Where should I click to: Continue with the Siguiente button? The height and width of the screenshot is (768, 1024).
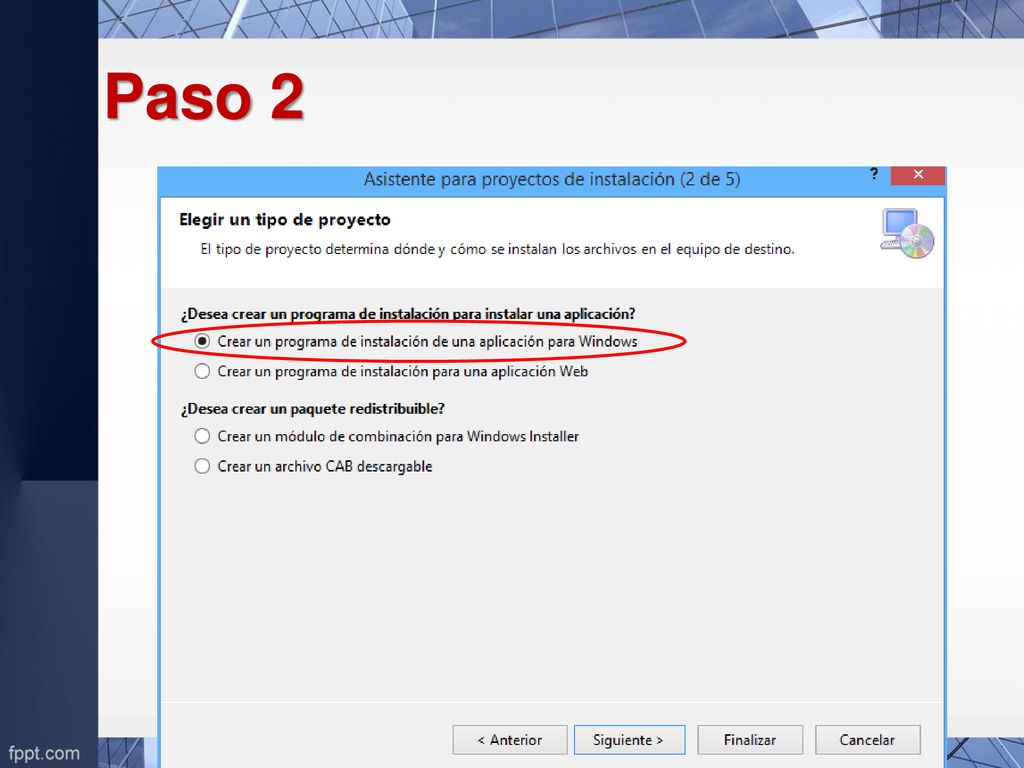pyautogui.click(x=629, y=740)
